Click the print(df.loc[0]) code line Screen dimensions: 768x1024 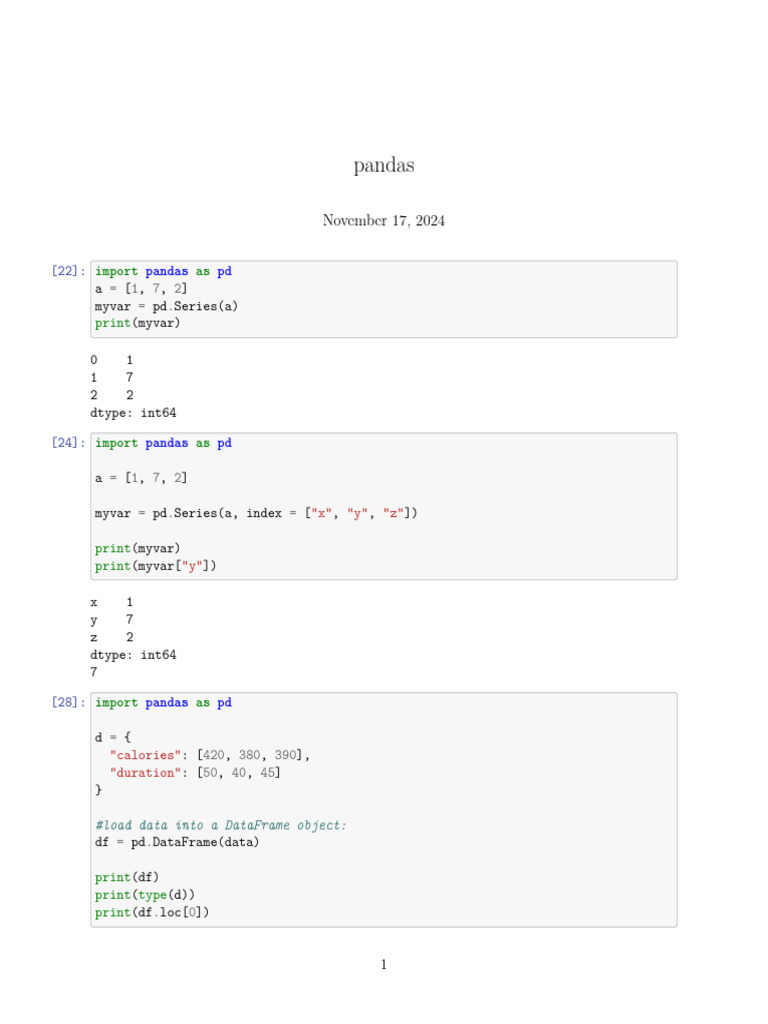pyautogui.click(x=152, y=912)
